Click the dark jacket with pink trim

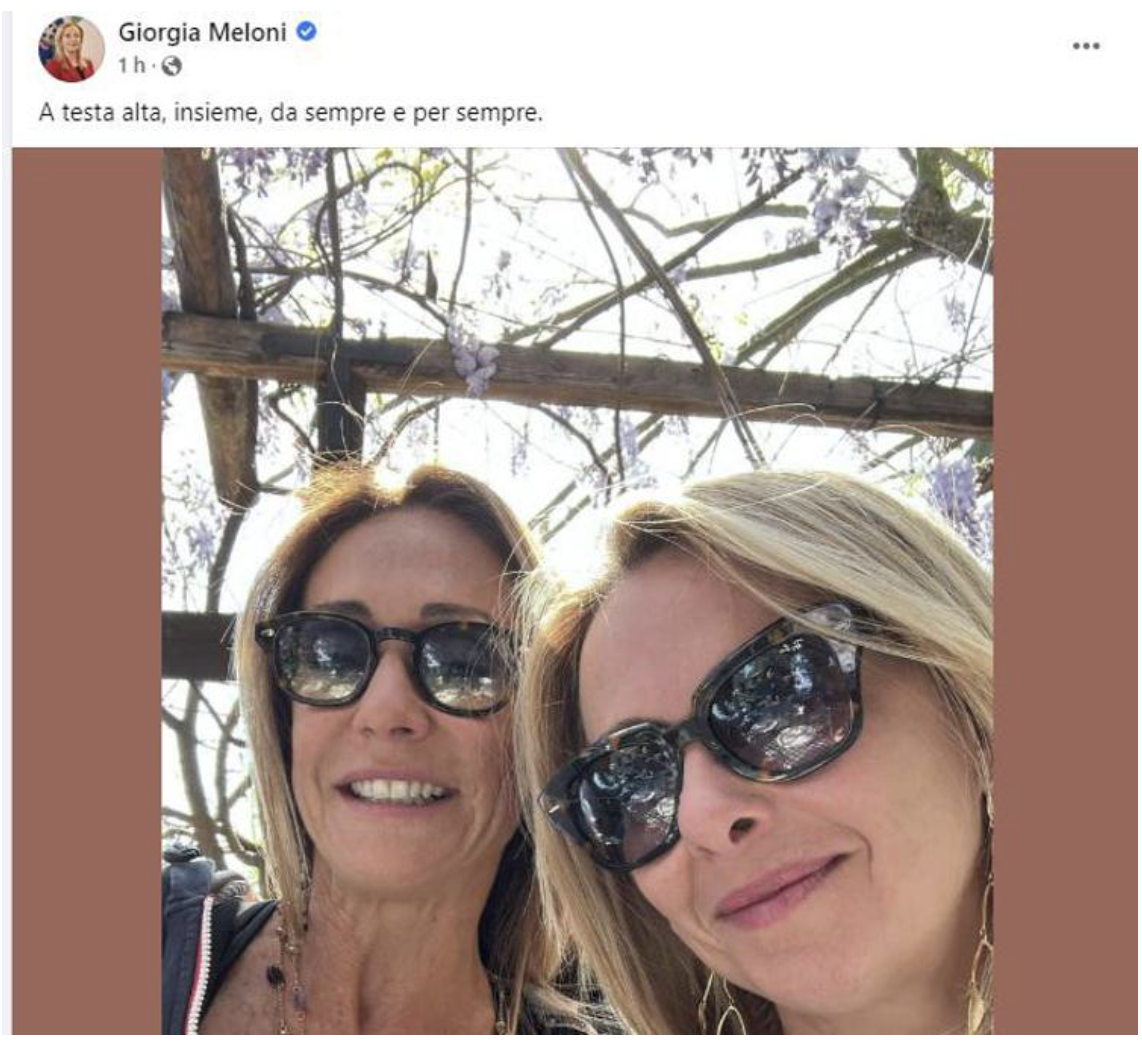[197, 947]
